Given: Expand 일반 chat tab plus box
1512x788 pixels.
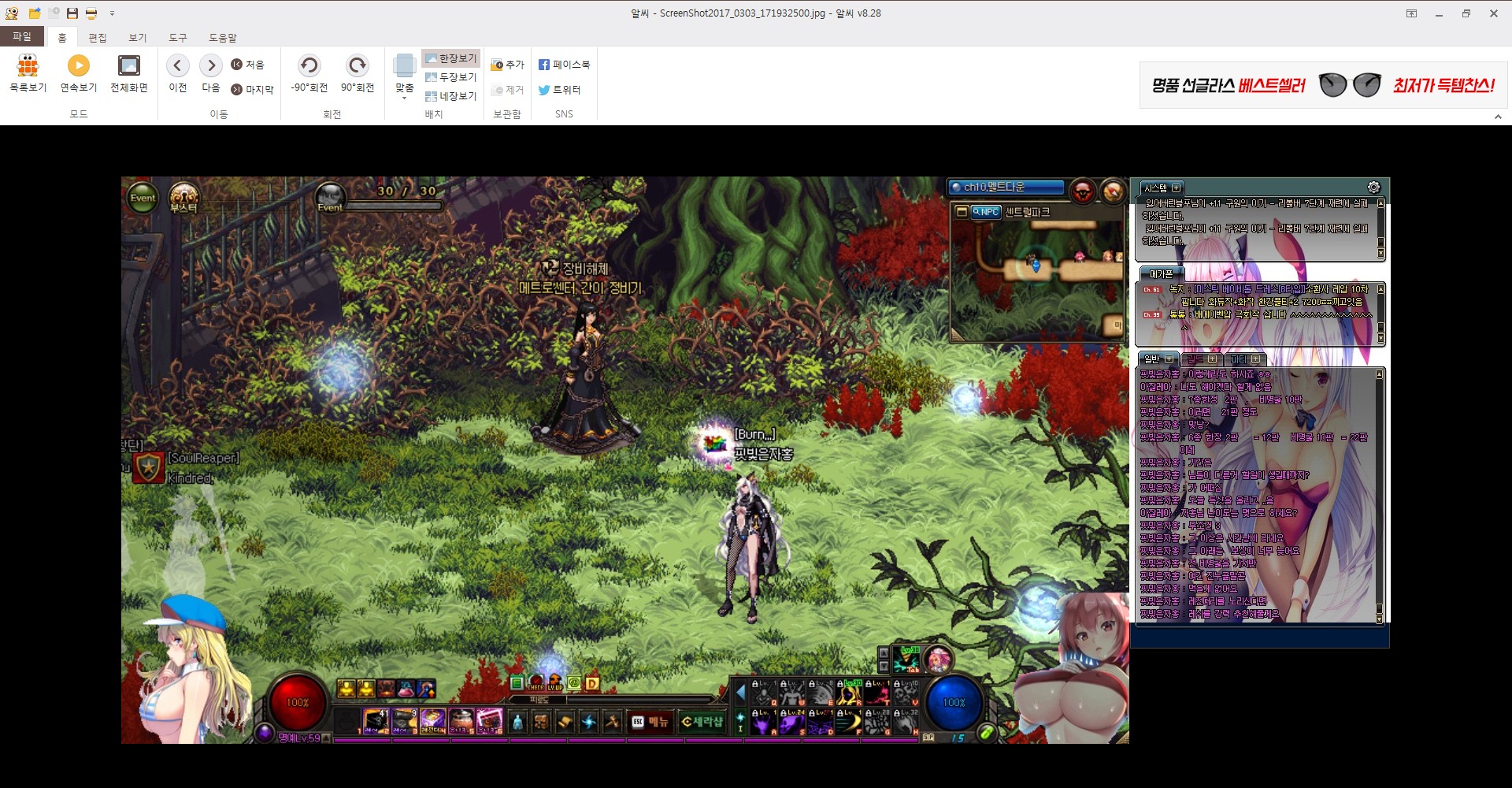Looking at the screenshot, I should point(1169,359).
